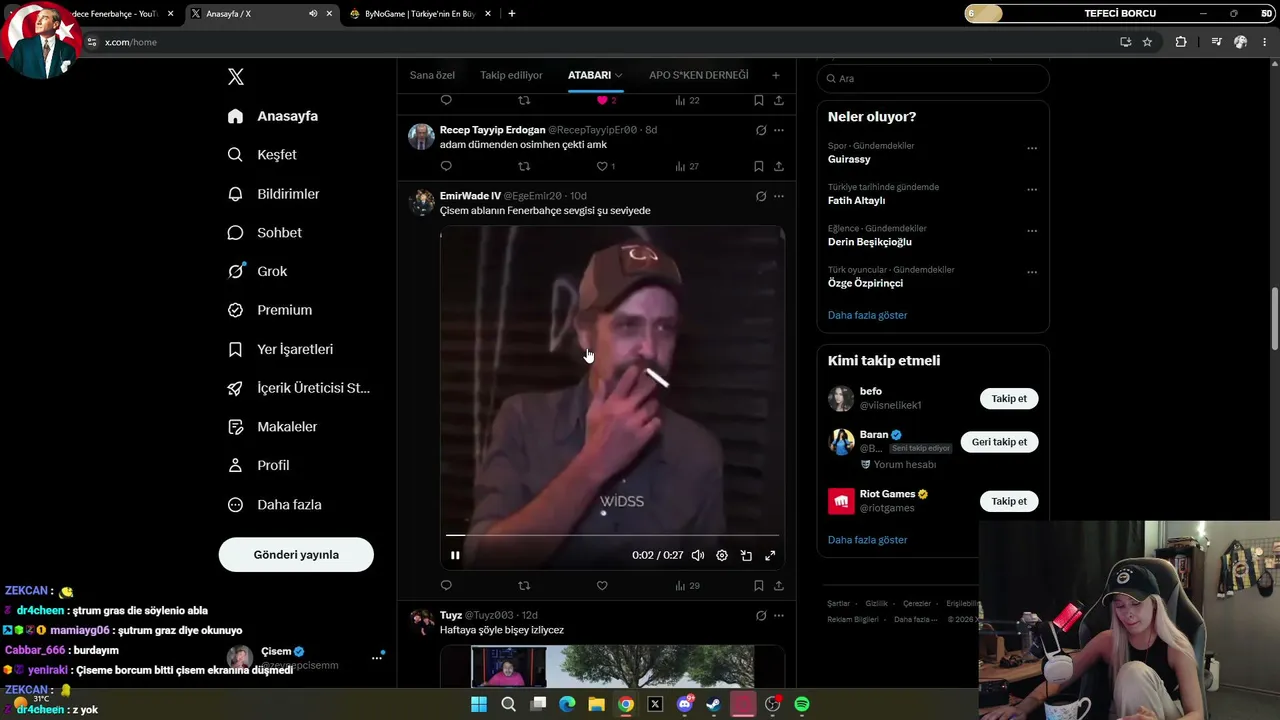Click the Gönderi yayınla button

coord(296,555)
